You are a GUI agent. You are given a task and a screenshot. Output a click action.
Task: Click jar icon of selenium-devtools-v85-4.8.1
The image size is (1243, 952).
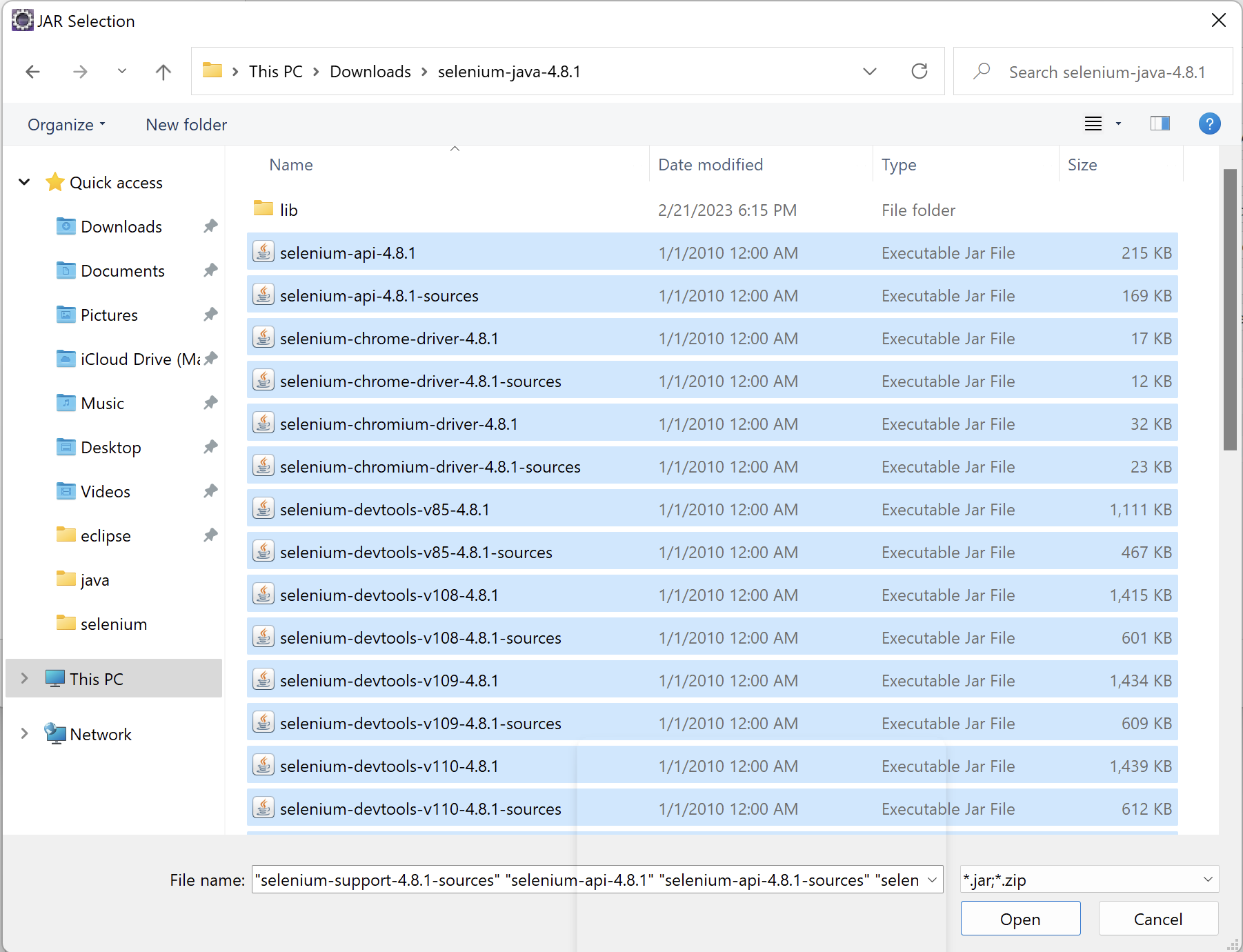coord(263,508)
